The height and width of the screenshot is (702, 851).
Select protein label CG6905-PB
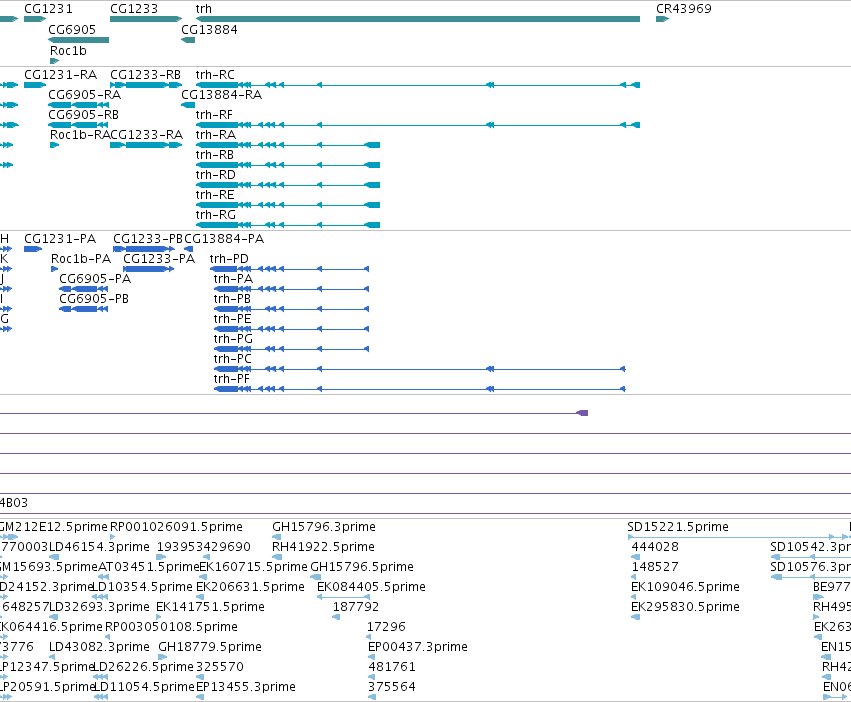(94, 299)
